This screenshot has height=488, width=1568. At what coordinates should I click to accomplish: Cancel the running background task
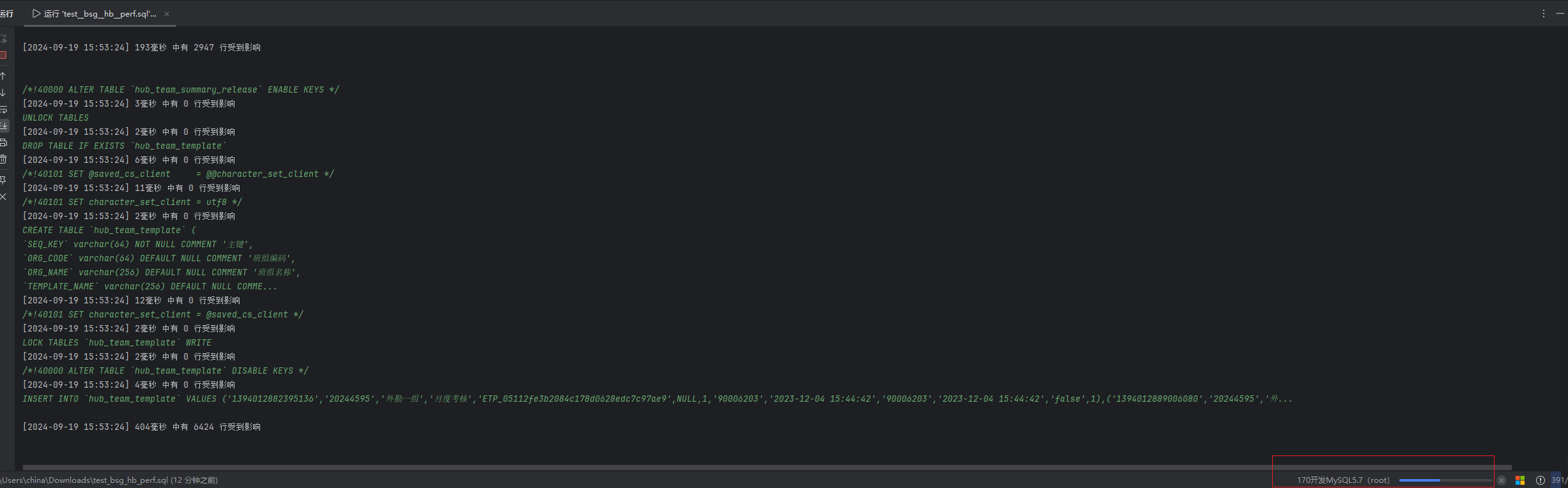(1502, 480)
